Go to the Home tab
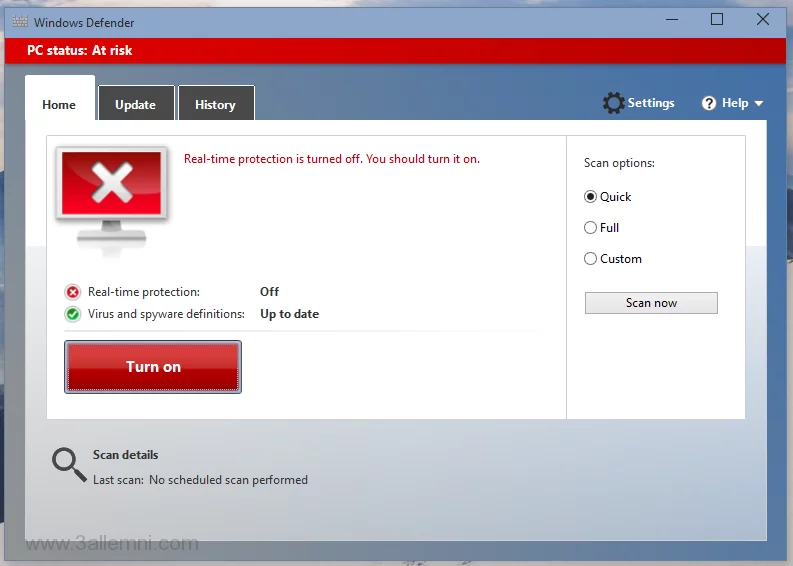This screenshot has width=793, height=566. pyautogui.click(x=59, y=105)
